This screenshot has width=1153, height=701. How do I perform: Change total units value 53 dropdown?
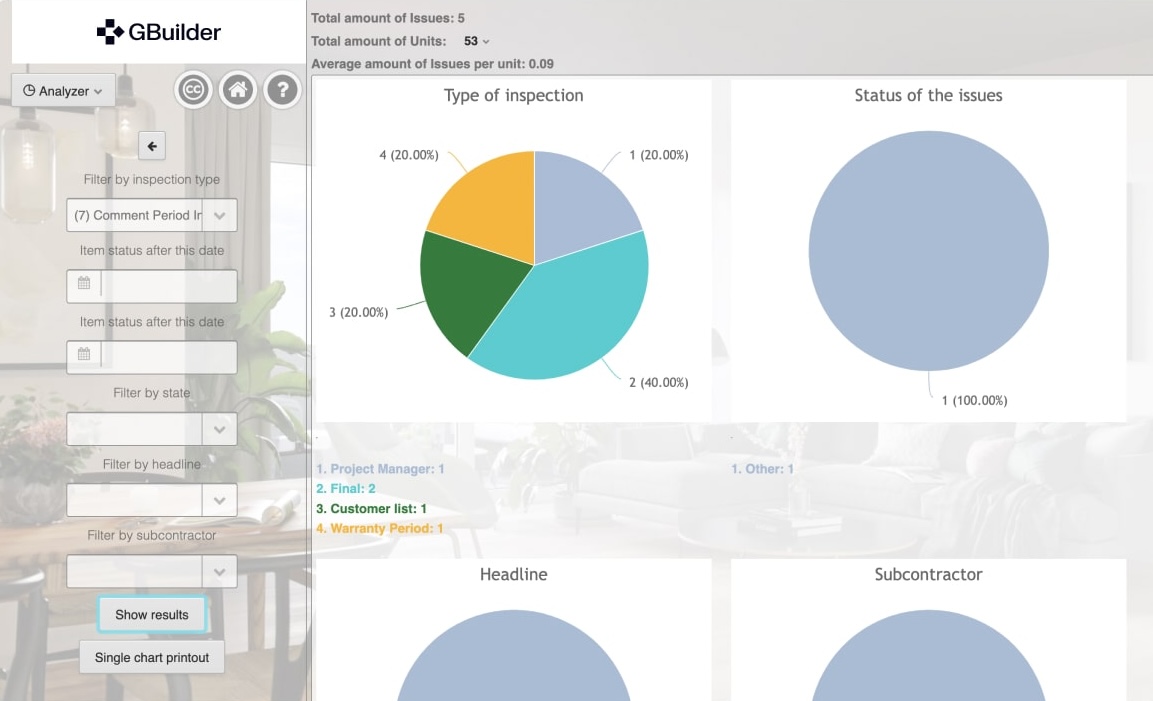pos(476,41)
